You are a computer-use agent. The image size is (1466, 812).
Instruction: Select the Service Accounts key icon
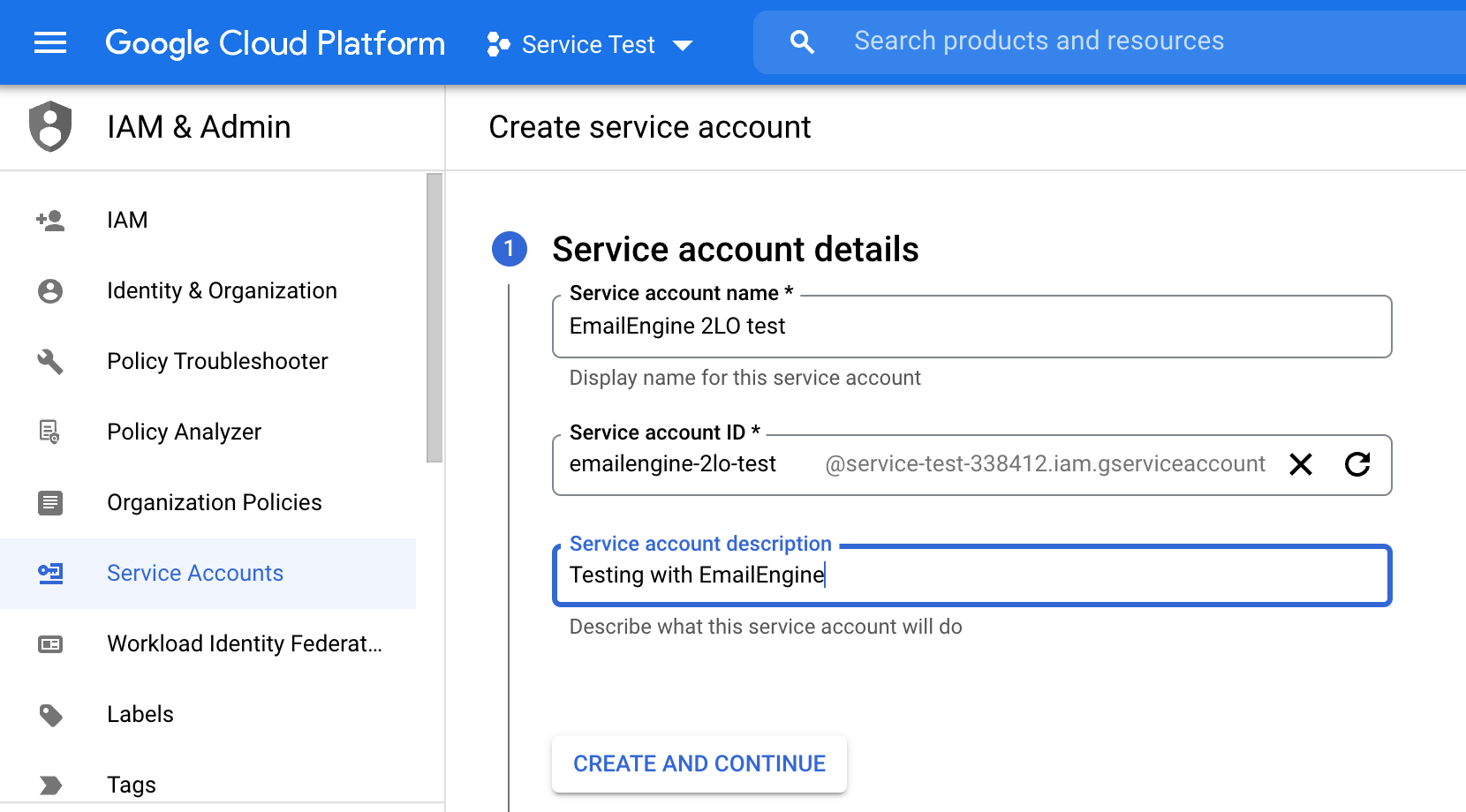click(50, 573)
